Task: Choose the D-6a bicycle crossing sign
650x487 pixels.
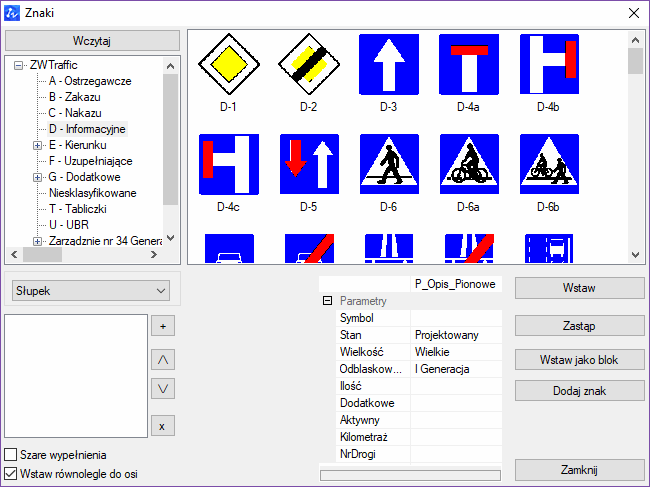Action: point(469,164)
